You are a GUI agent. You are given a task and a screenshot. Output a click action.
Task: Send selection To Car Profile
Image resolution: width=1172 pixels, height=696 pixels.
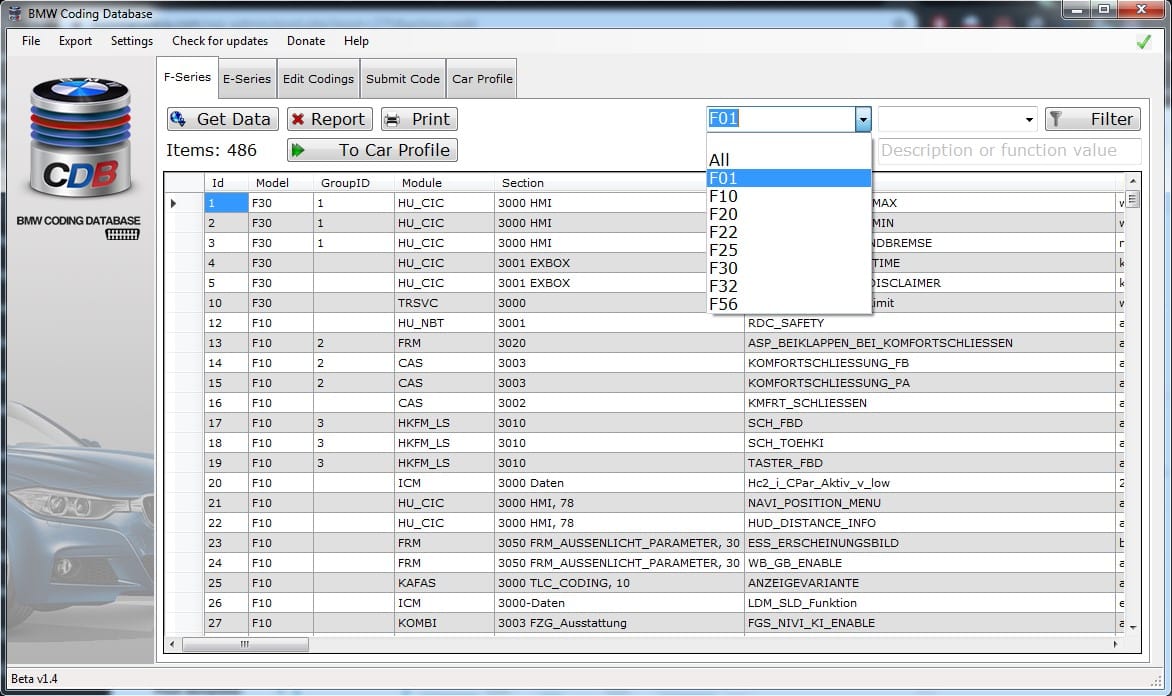(372, 150)
